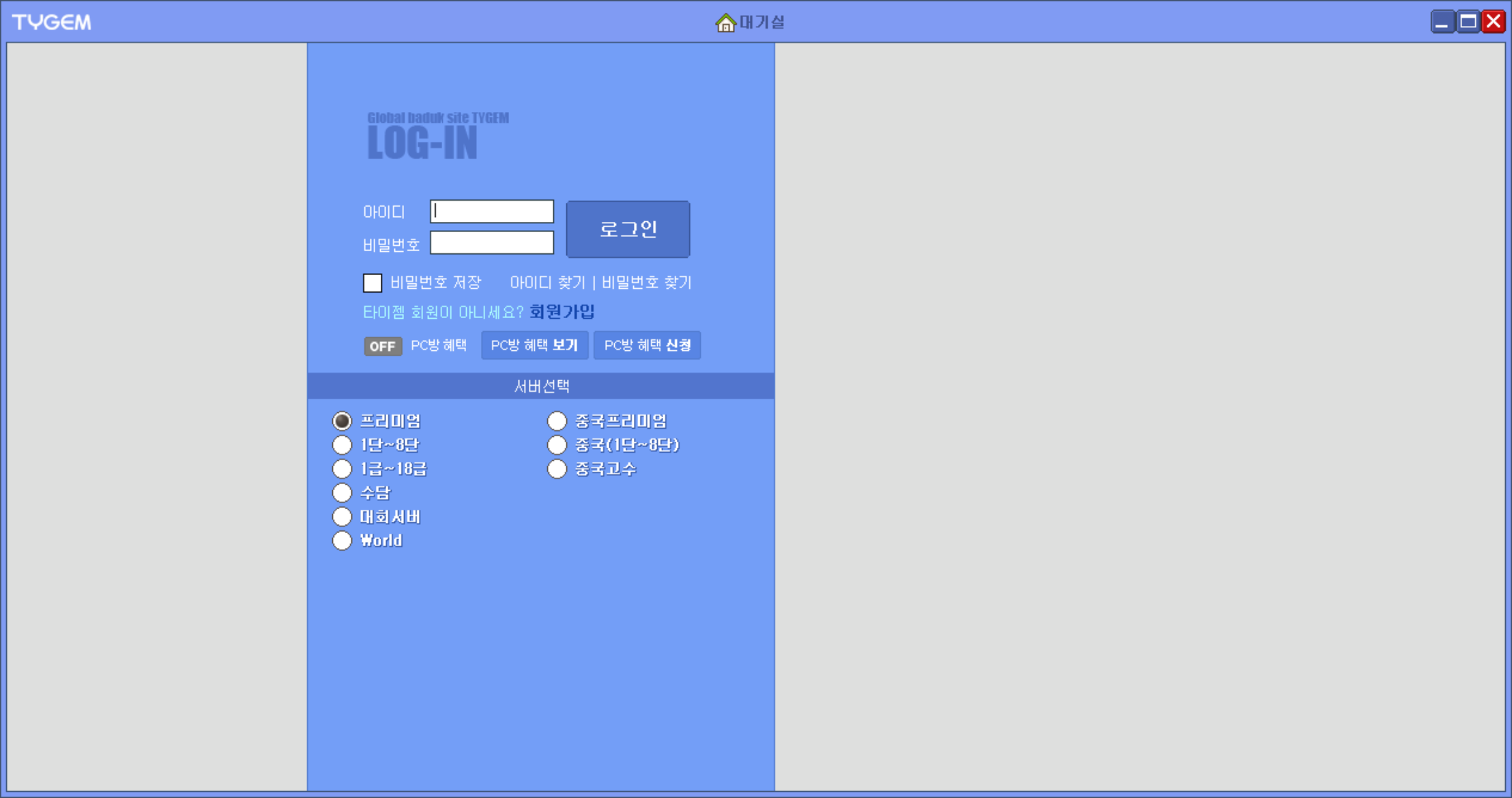The width and height of the screenshot is (1512, 798).
Task: Select the 수담 server radio button
Action: [342, 493]
